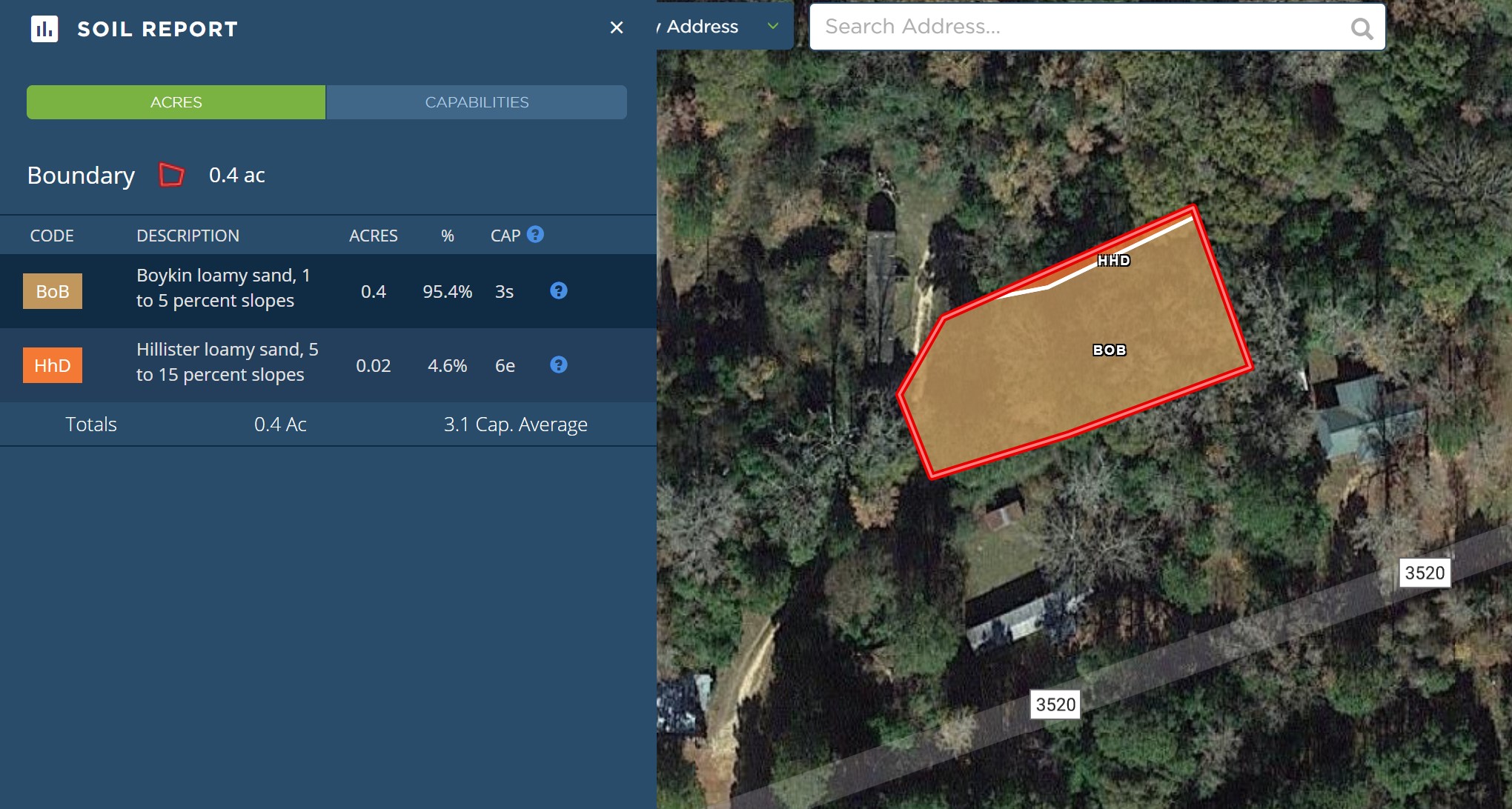Click the BOB soil label on map
The image size is (1512, 809).
point(1110,350)
